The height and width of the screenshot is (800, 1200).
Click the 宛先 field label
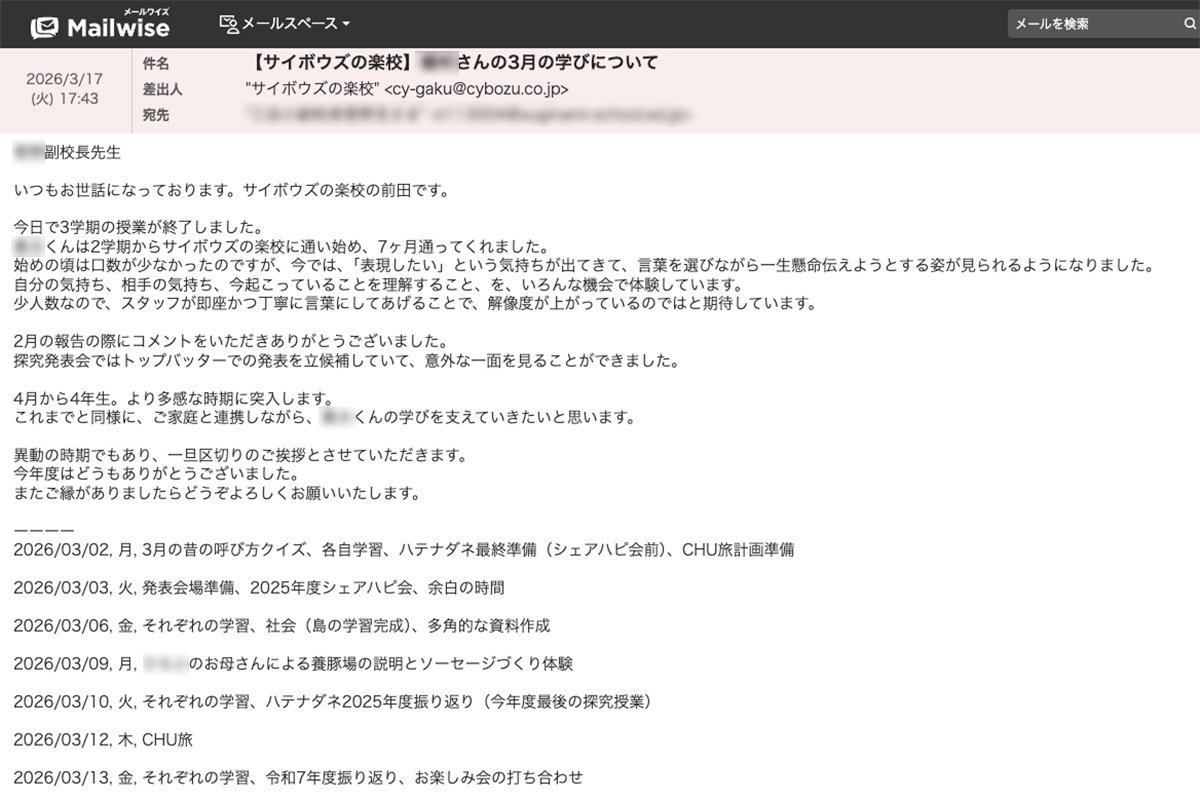click(158, 113)
